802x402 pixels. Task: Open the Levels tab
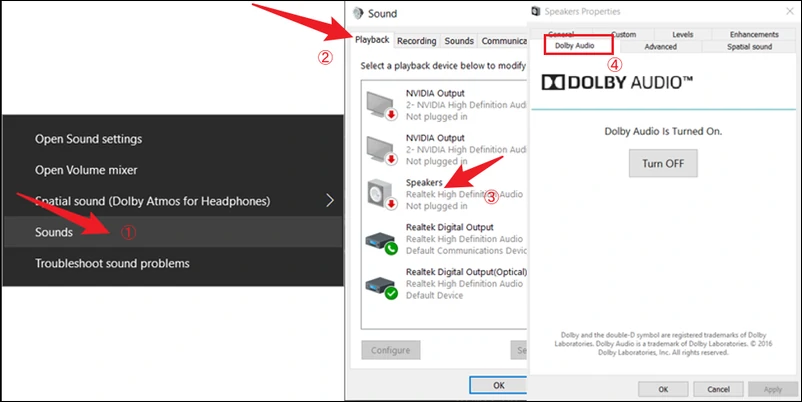click(x=682, y=34)
